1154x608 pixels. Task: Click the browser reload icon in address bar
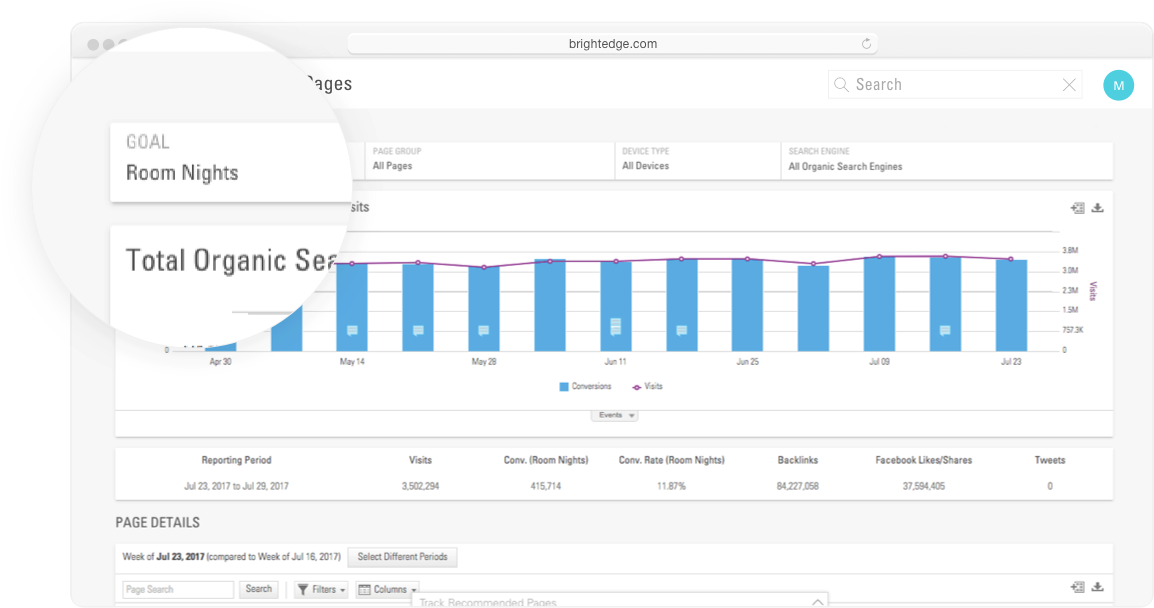coord(866,44)
